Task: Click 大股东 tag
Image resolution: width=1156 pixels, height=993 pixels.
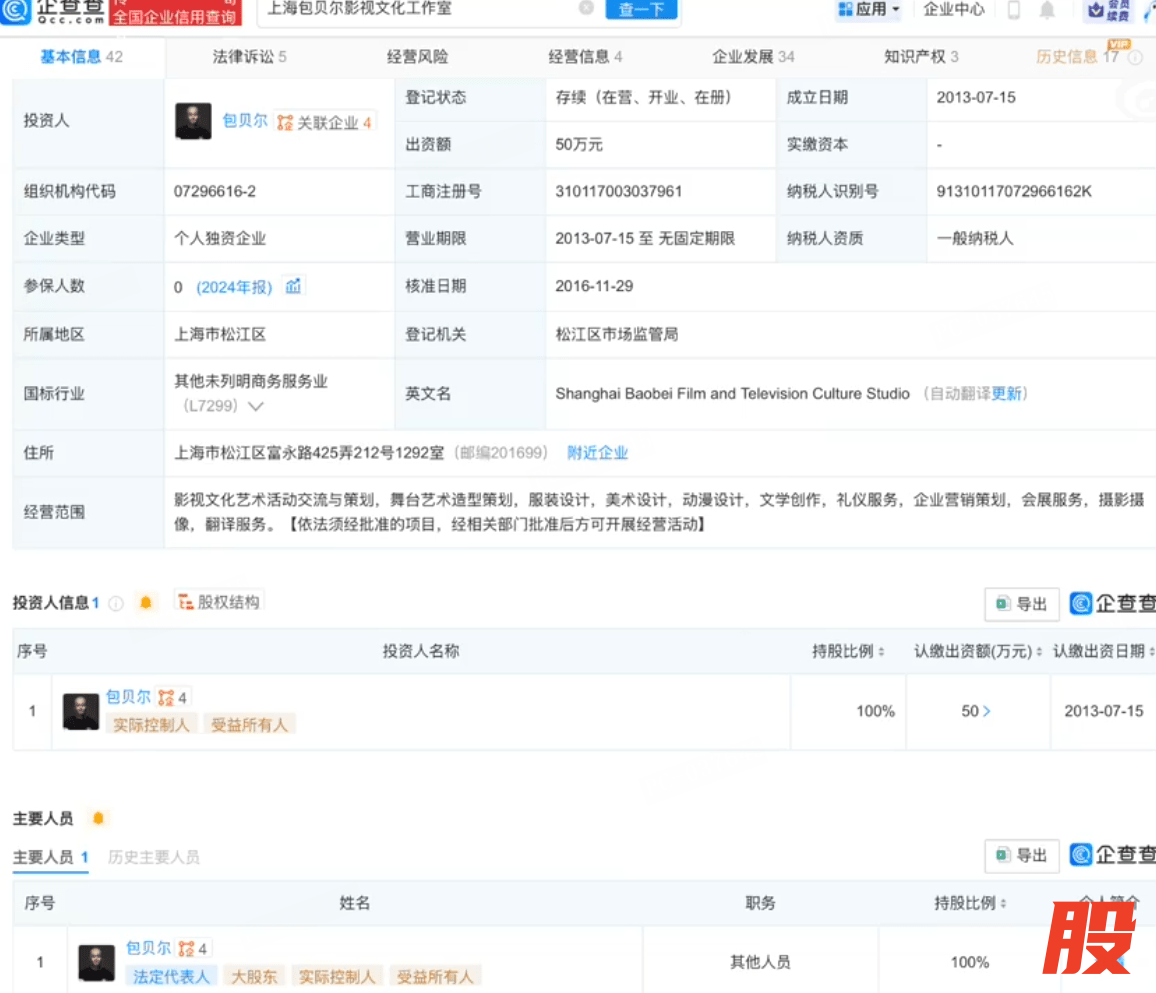Action: [254, 977]
